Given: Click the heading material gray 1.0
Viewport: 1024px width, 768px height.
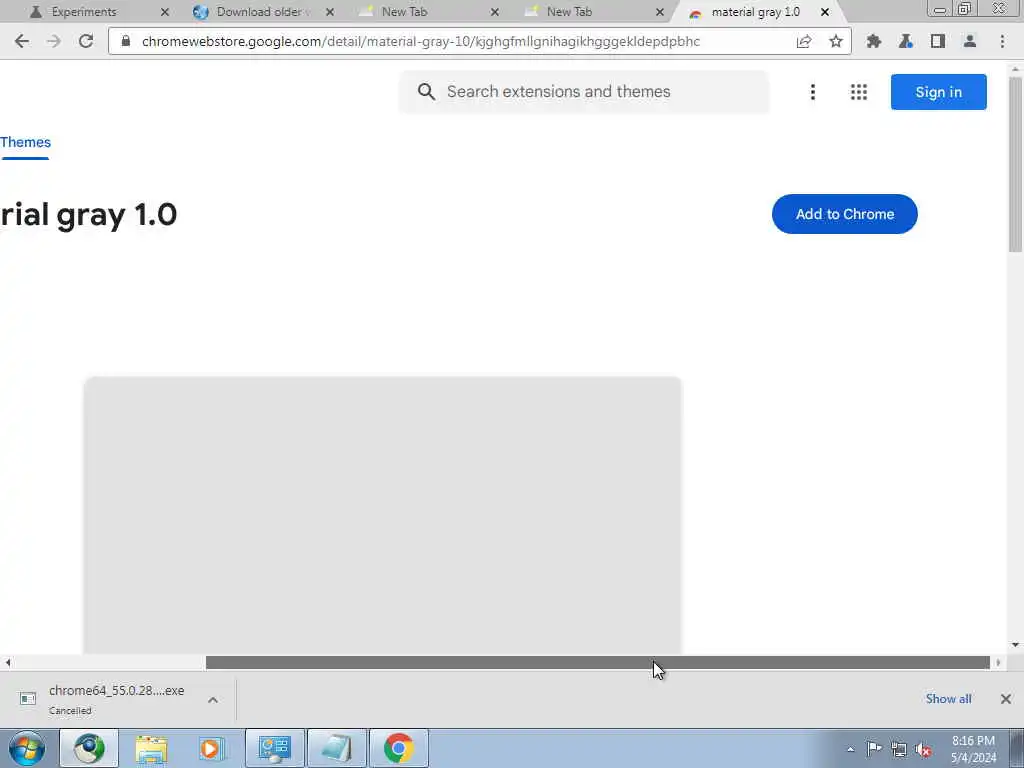Looking at the screenshot, I should (x=89, y=214).
